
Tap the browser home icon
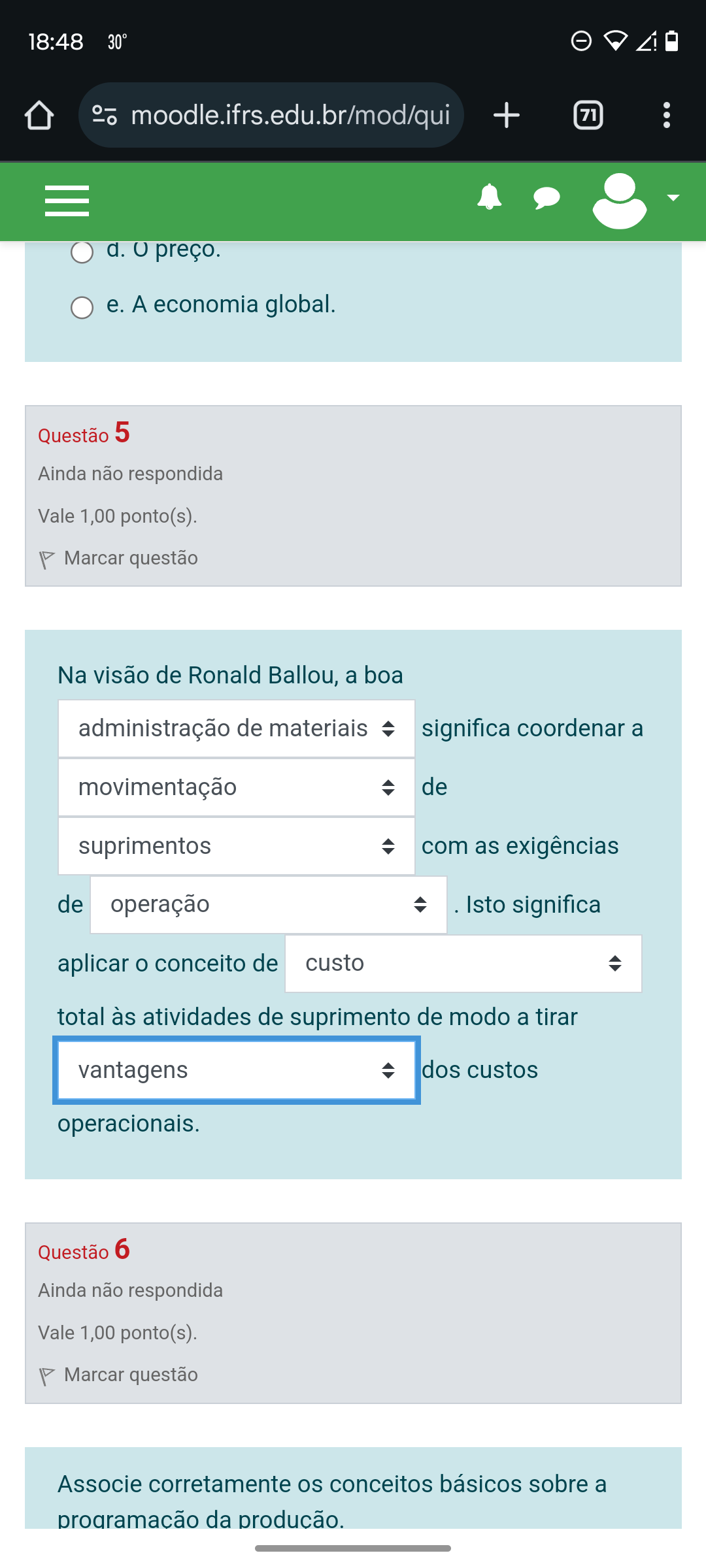[x=39, y=116]
